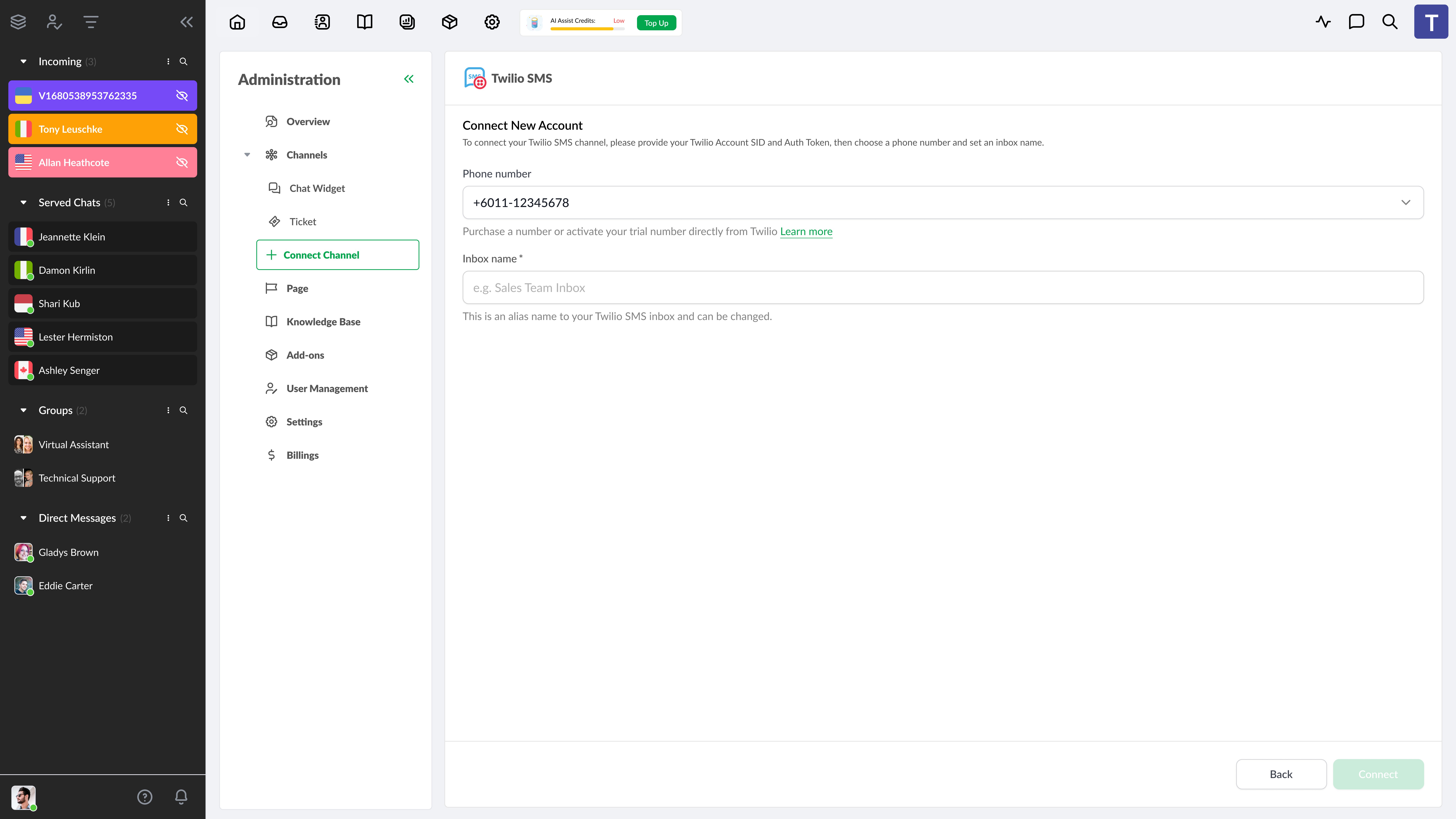Open the Phone number dropdown
The width and height of the screenshot is (1456, 819).
[943, 202]
